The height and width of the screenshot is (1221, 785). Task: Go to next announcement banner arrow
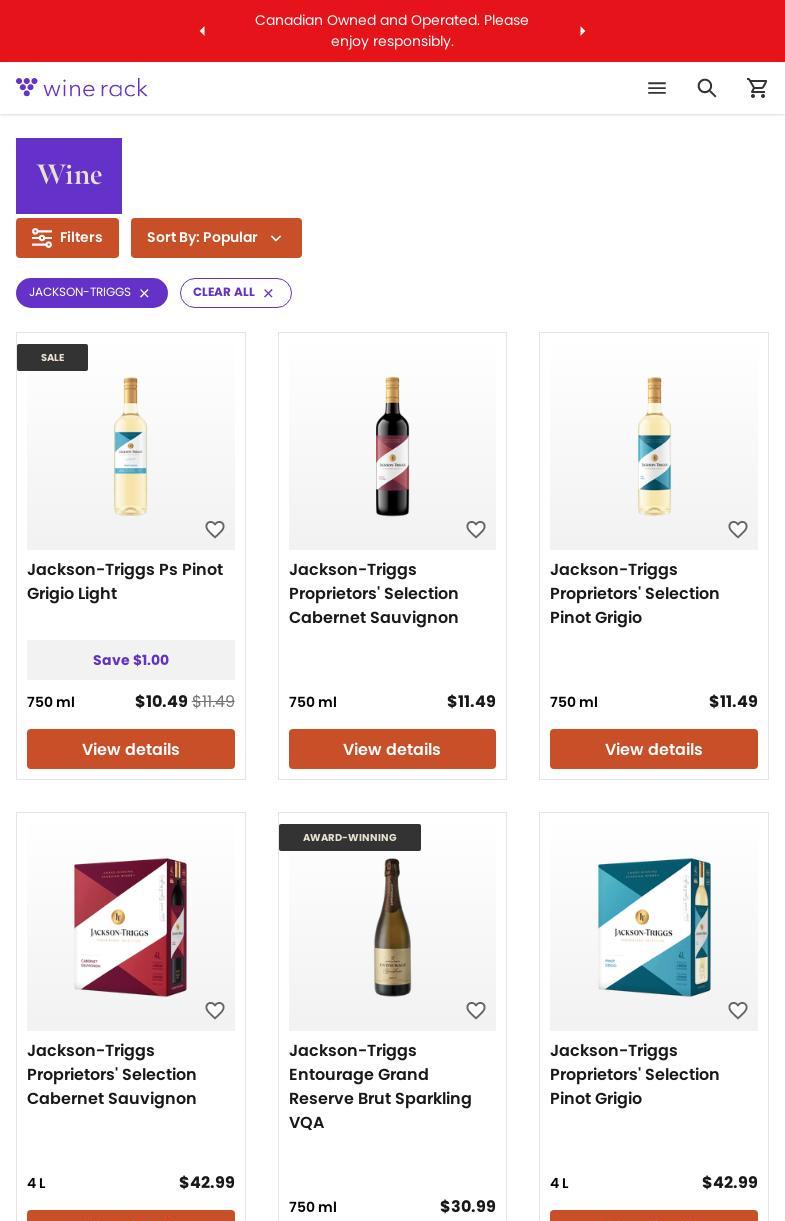click(x=582, y=31)
